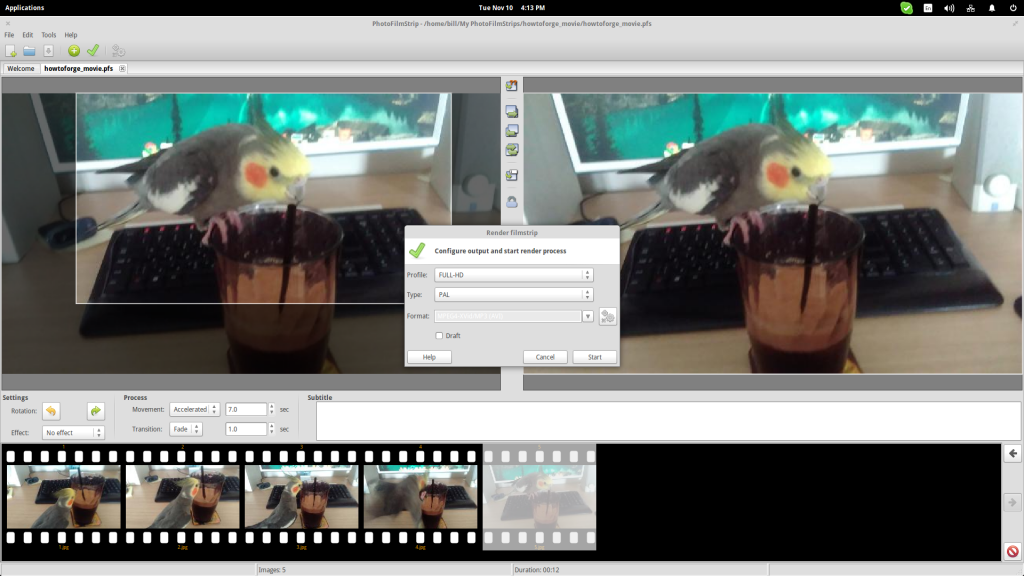This screenshot has width=1024, height=576.
Task: Click the green checkmark render filmstrip icon
Action: point(93,50)
